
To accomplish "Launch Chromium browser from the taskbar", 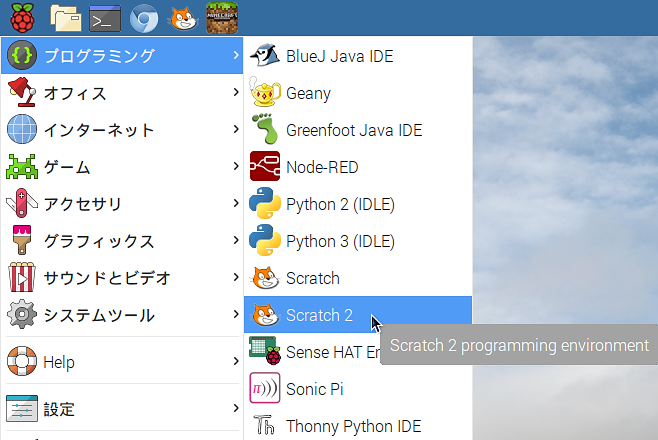I will pos(144,18).
